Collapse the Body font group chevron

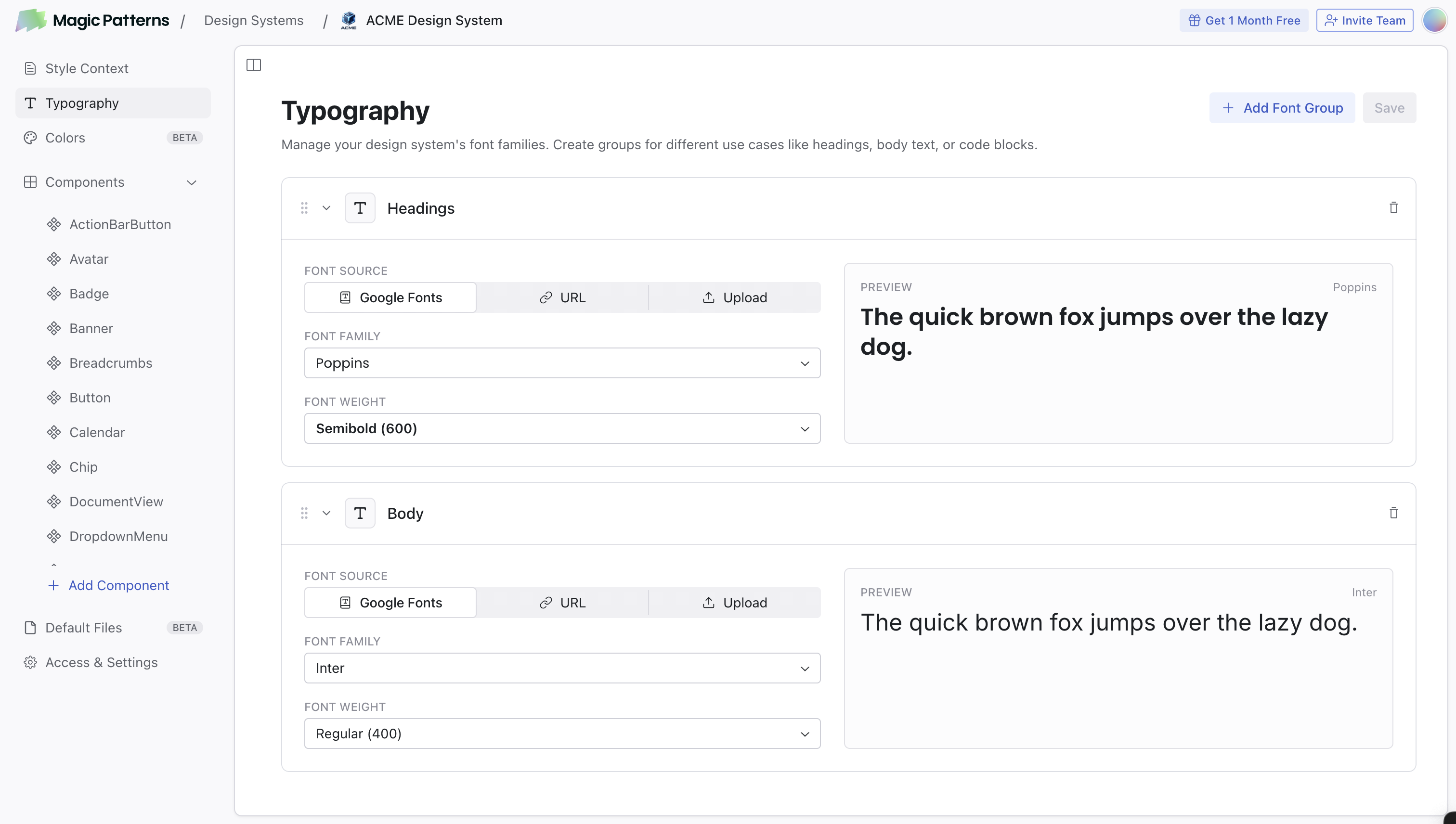(326, 513)
